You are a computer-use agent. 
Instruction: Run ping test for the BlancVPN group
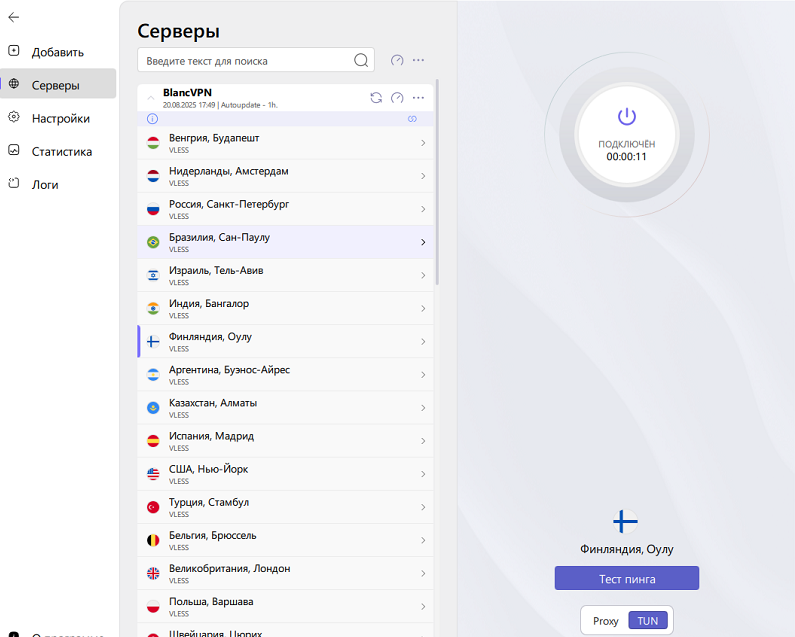(x=397, y=98)
